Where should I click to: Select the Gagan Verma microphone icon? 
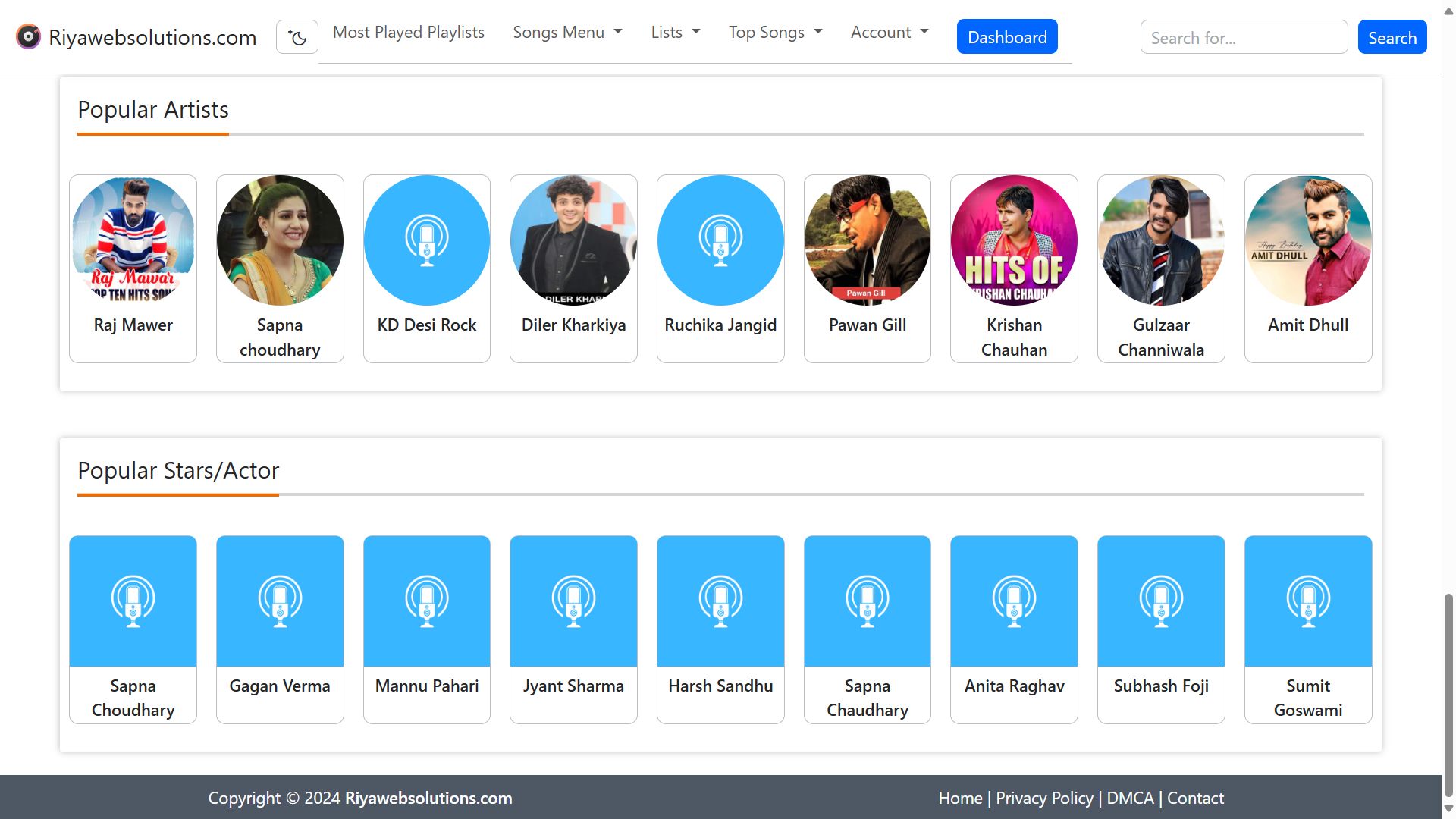[x=280, y=601]
